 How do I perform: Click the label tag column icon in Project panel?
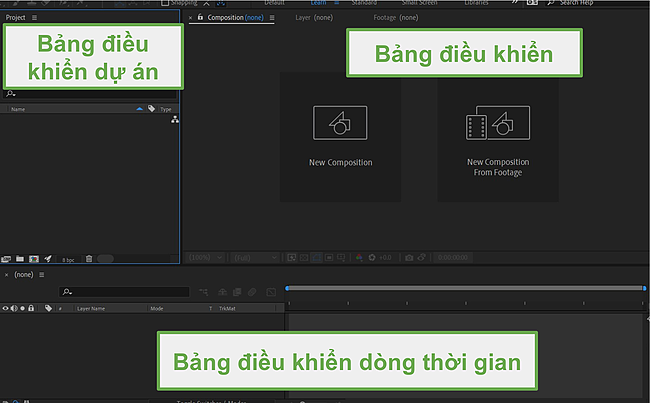tap(151, 109)
